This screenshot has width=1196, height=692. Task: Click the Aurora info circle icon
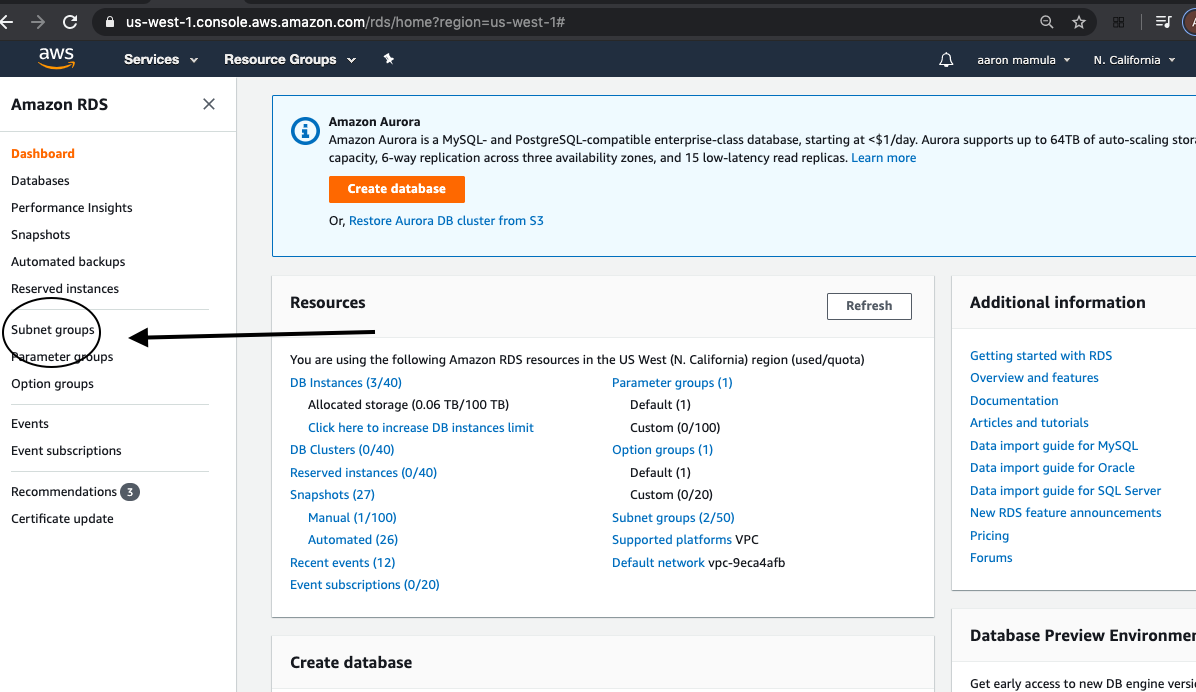[305, 130]
